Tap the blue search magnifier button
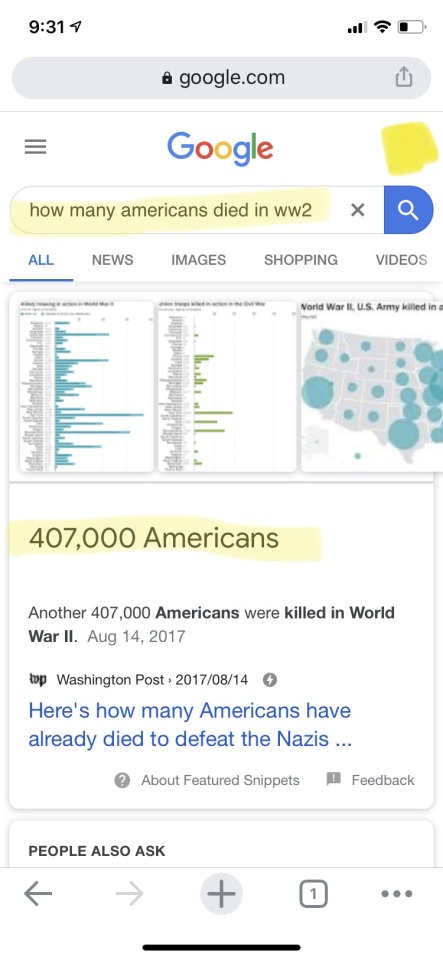The image size is (443, 960). coord(408,210)
